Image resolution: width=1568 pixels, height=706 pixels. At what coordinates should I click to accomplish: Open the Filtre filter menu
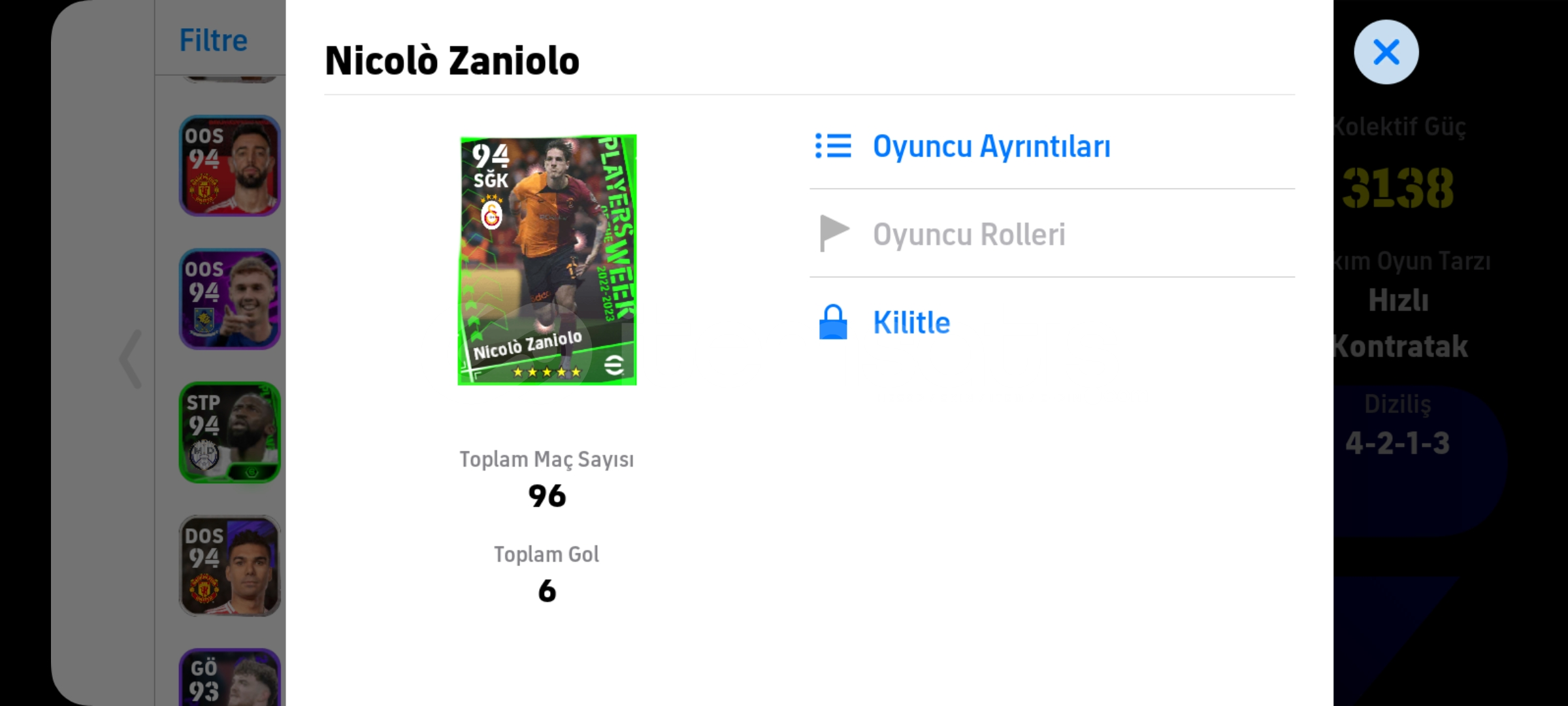point(214,40)
